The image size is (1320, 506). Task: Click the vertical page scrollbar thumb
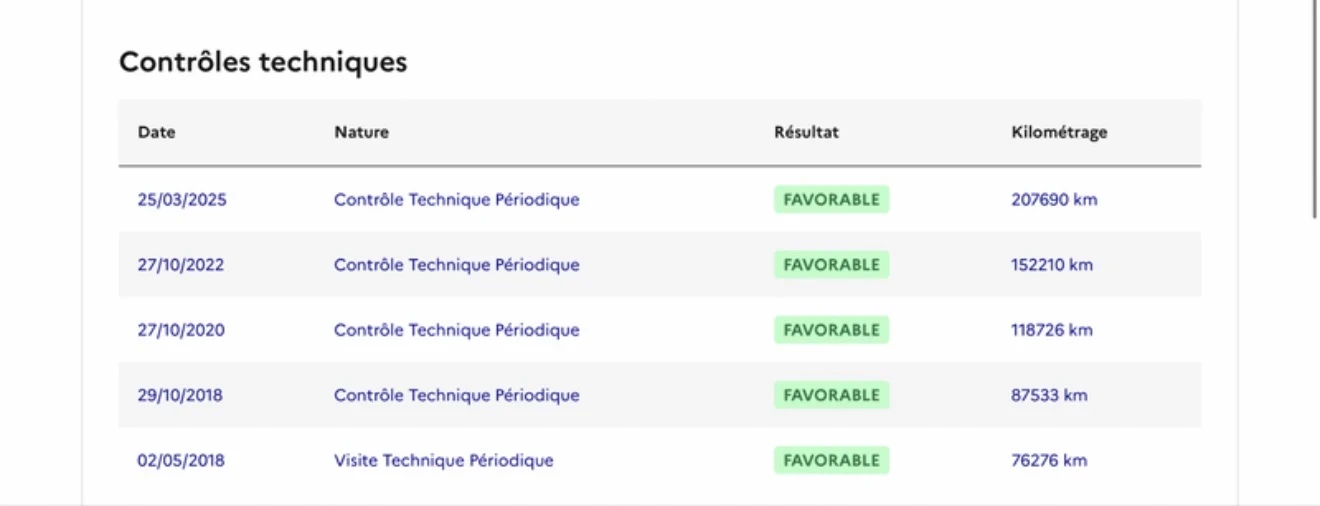click(1315, 108)
